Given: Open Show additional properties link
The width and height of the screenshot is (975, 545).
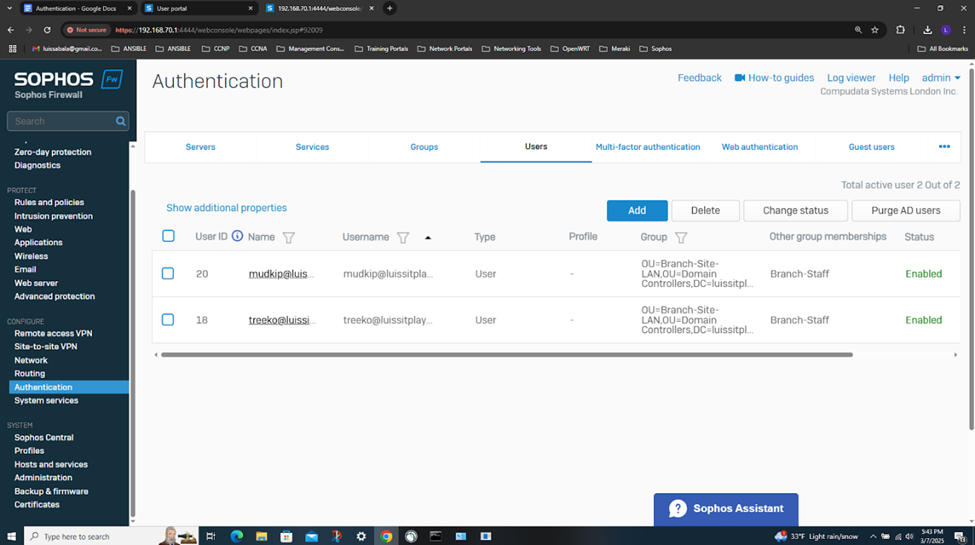Looking at the screenshot, I should coord(226,208).
